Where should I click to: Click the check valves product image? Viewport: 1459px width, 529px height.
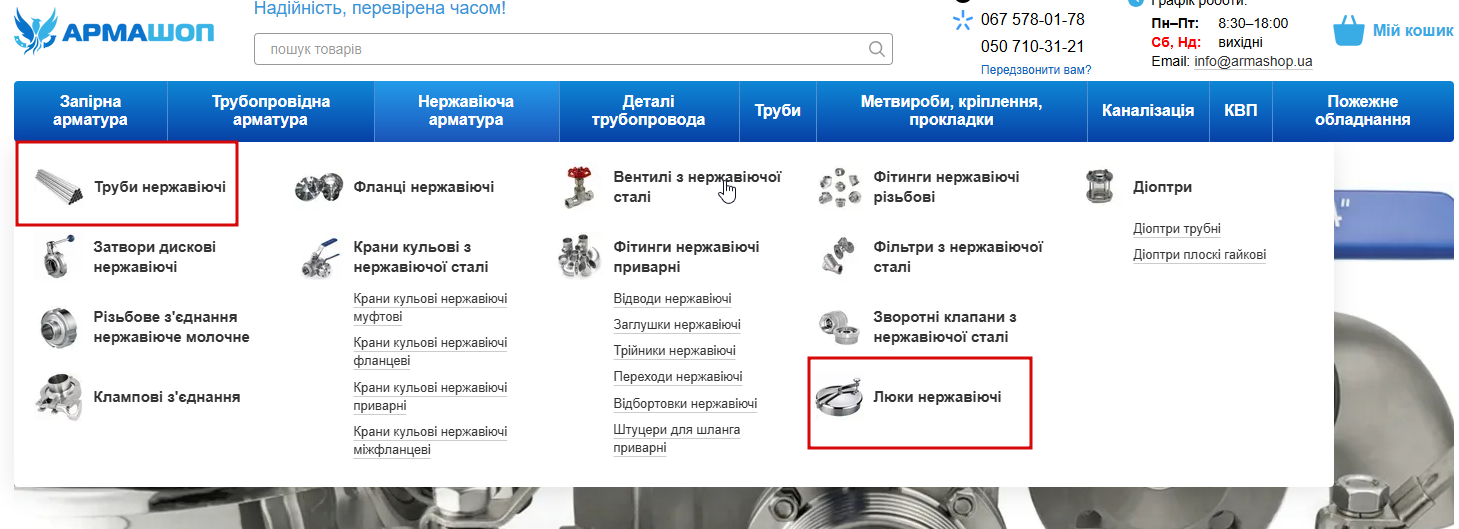[838, 327]
